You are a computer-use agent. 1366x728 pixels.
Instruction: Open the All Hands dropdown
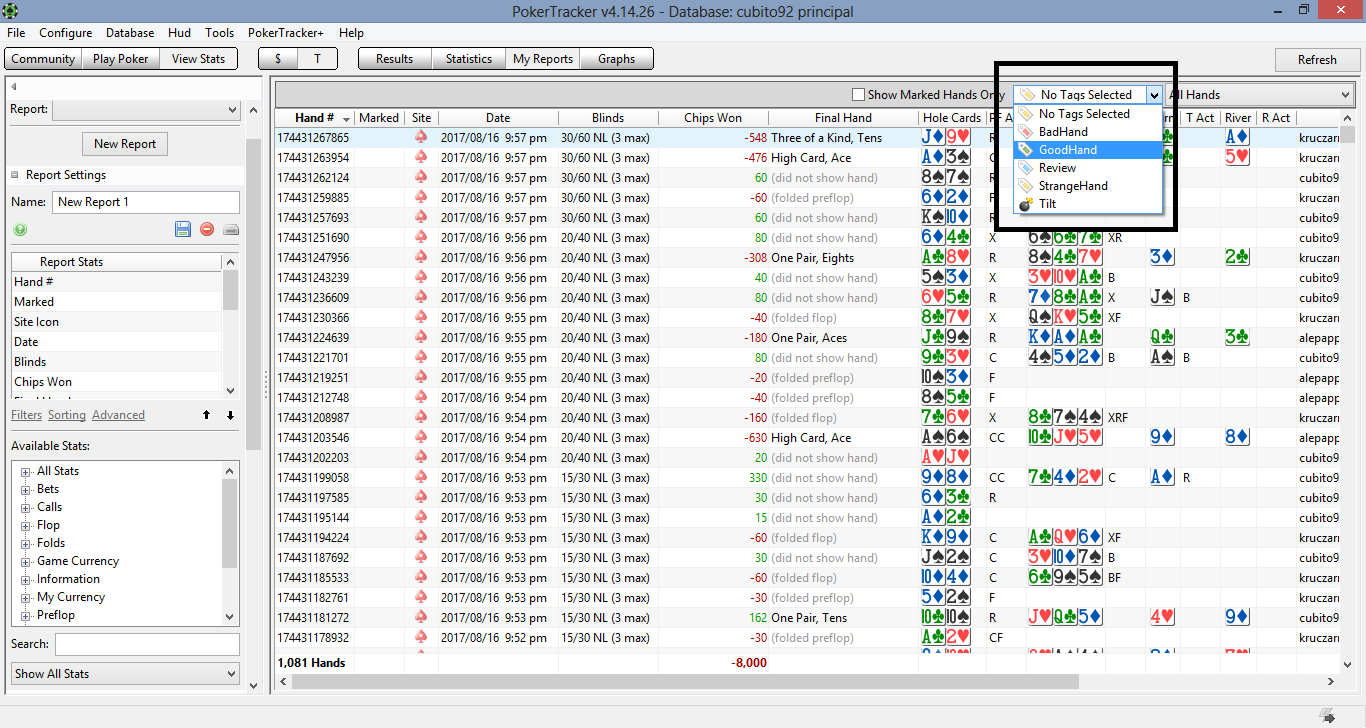point(1258,95)
